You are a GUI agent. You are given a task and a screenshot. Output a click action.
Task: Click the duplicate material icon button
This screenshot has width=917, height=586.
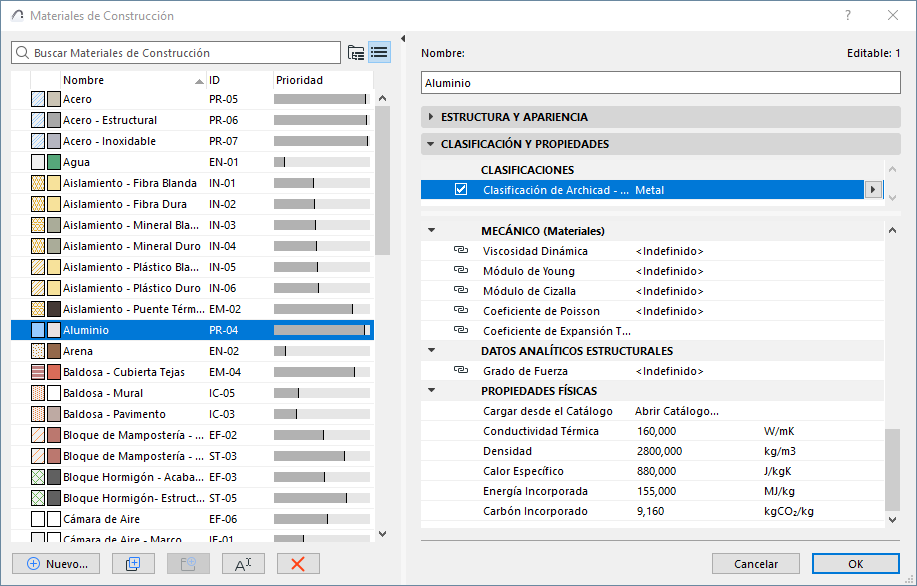coord(133,563)
